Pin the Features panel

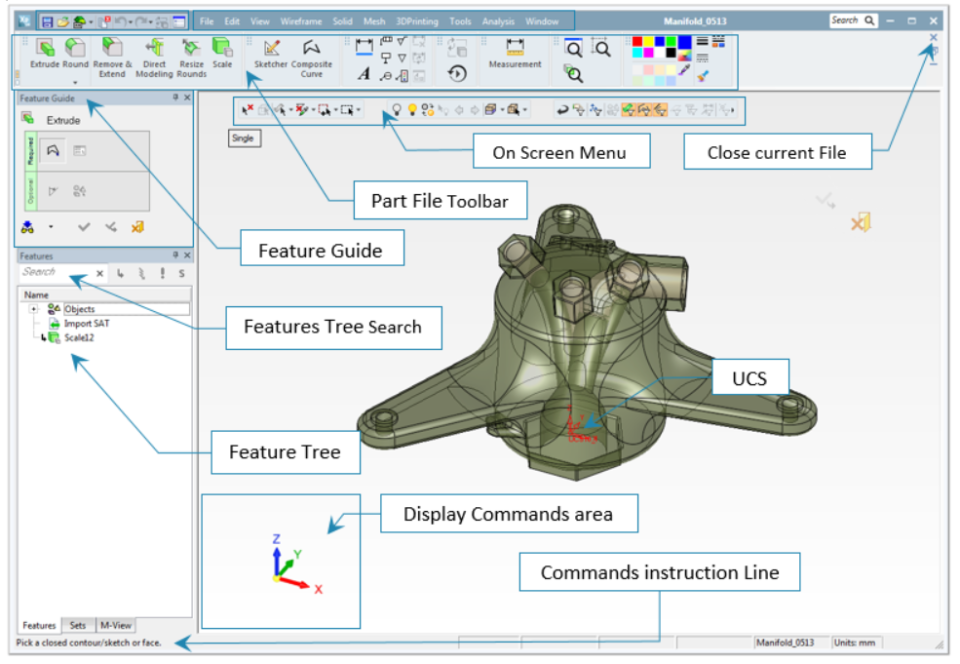(175, 256)
